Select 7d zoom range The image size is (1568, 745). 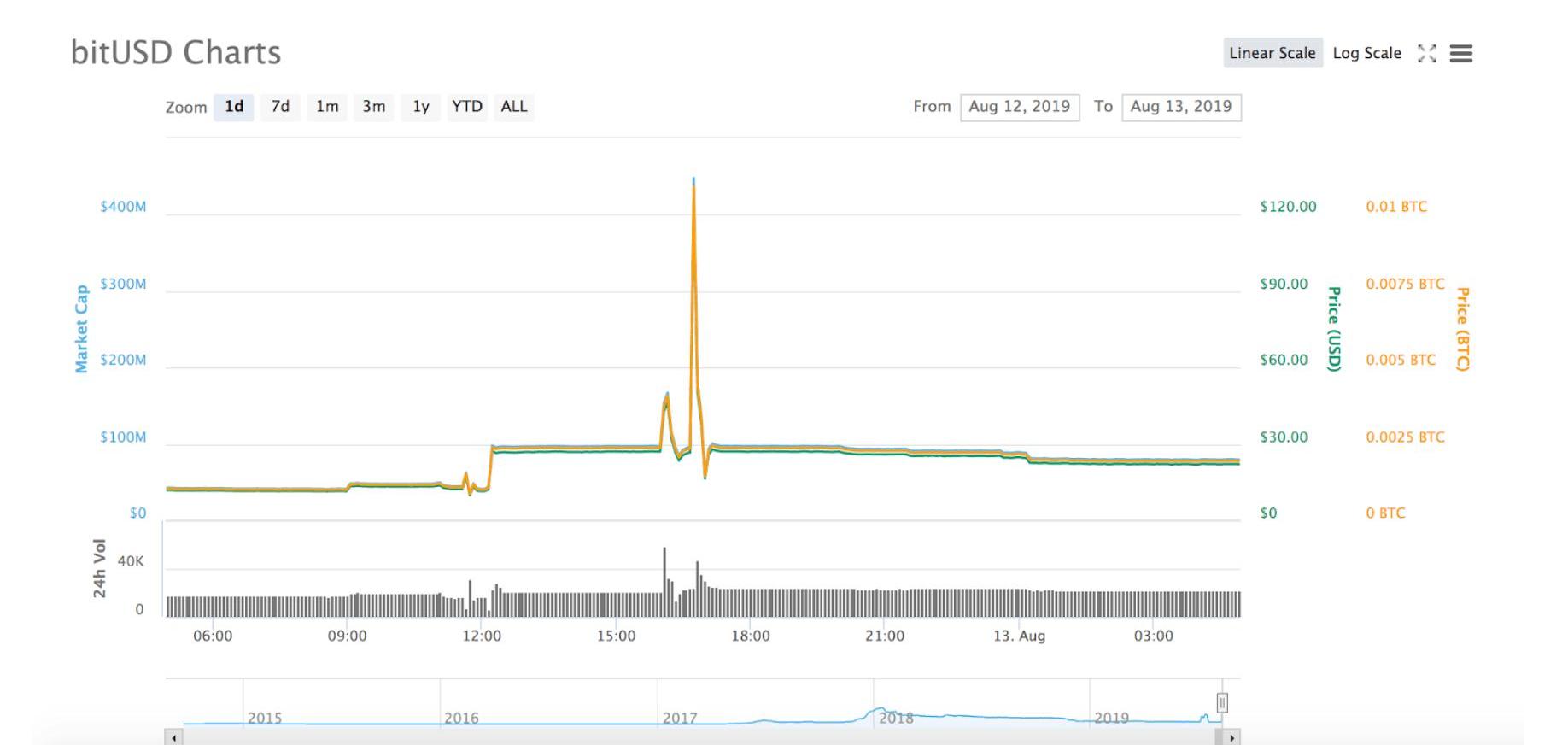280,107
